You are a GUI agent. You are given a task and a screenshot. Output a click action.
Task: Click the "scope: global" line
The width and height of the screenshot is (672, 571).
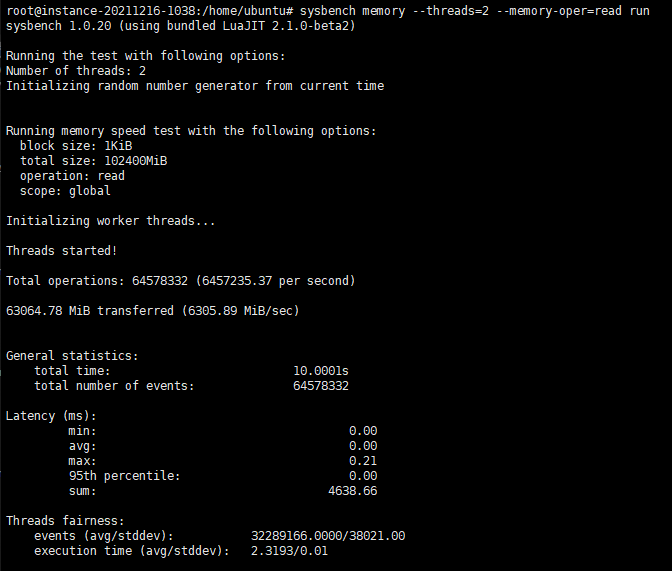(65, 191)
